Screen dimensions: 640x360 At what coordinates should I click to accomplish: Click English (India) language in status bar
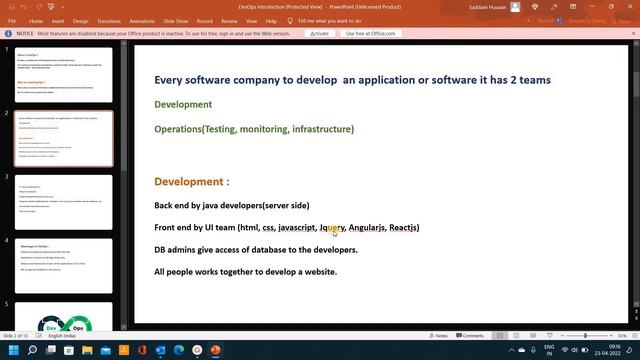click(x=62, y=336)
